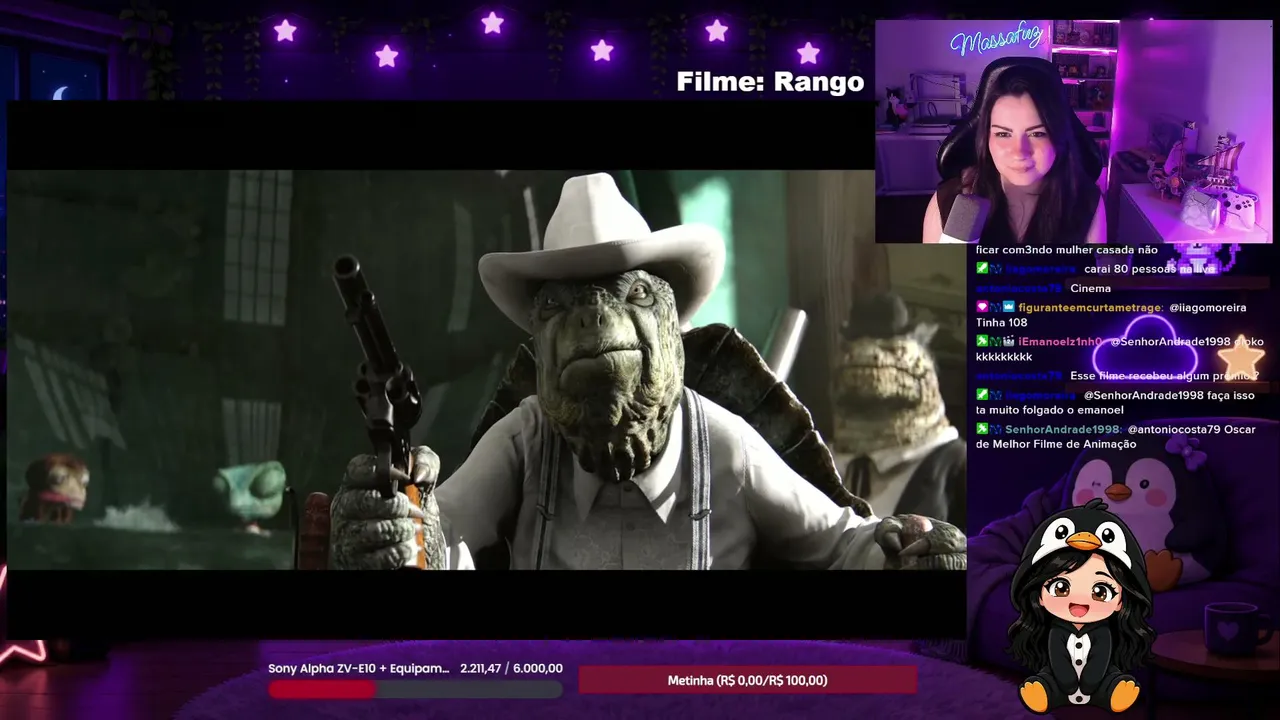The height and width of the screenshot is (720, 1280).
Task: Click the 'carai 80 pessoas na live' message
Action: (x=1150, y=269)
